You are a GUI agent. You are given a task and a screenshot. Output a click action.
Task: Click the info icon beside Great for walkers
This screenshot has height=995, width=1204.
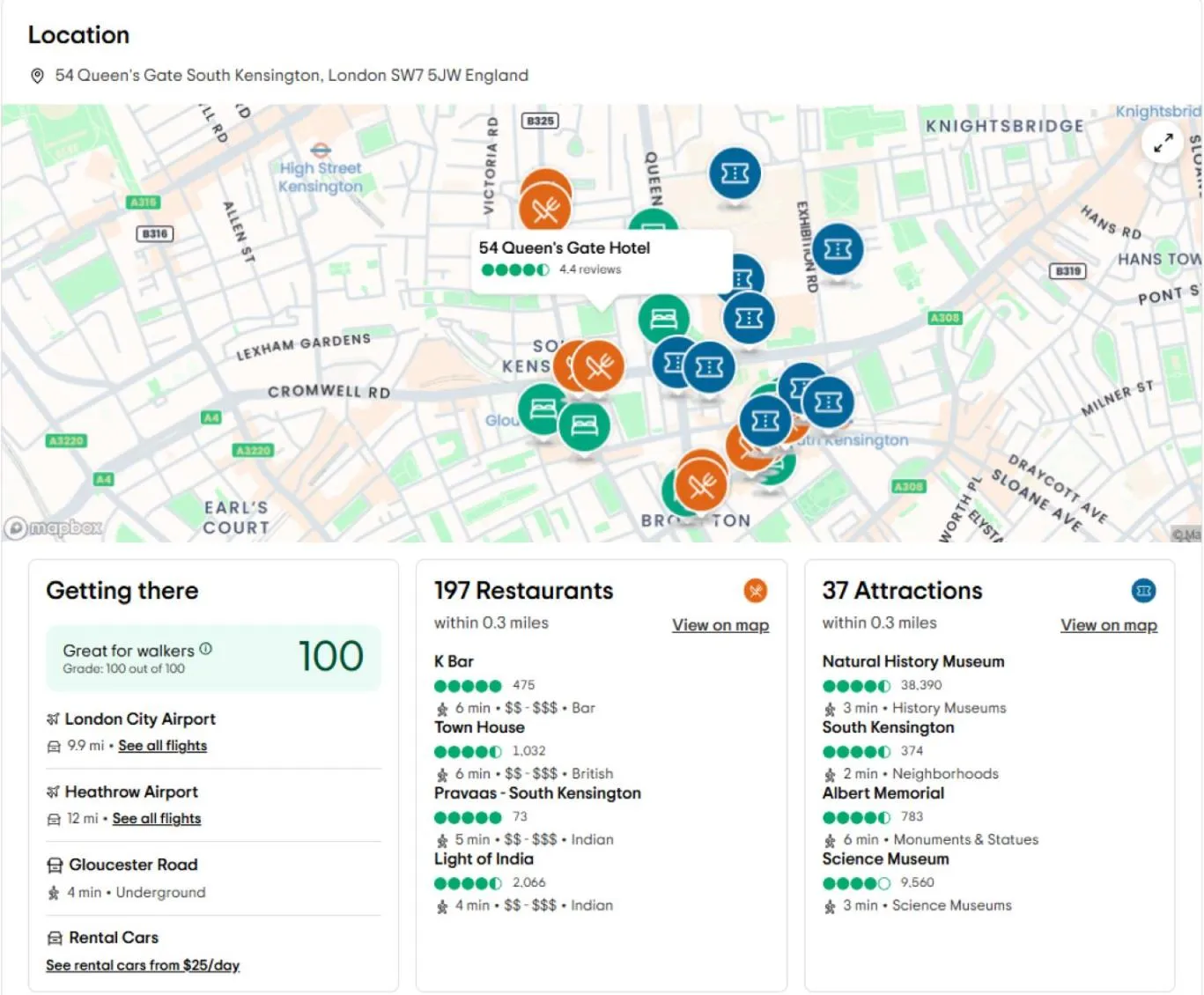[x=205, y=649]
